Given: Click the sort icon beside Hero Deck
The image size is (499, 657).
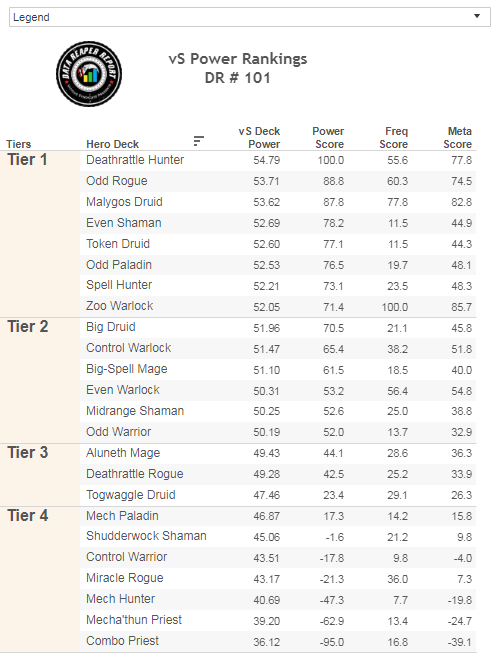Looking at the screenshot, I should click(199, 141).
